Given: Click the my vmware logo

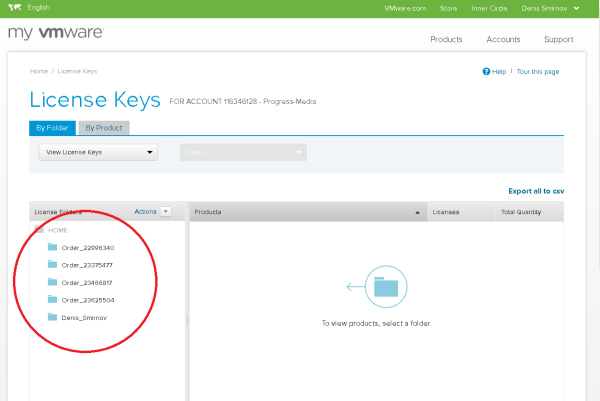Looking at the screenshot, I should 55,33.
